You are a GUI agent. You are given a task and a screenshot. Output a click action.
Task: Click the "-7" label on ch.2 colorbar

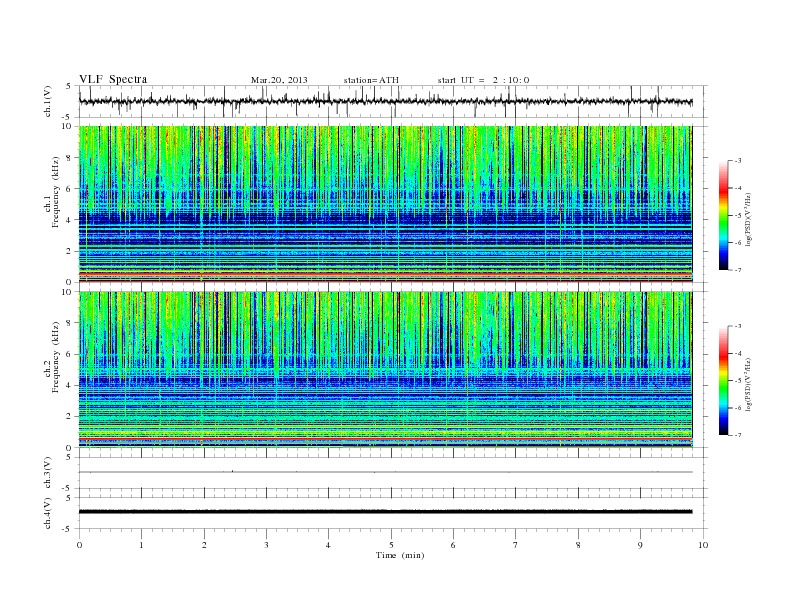pyautogui.click(x=737, y=435)
